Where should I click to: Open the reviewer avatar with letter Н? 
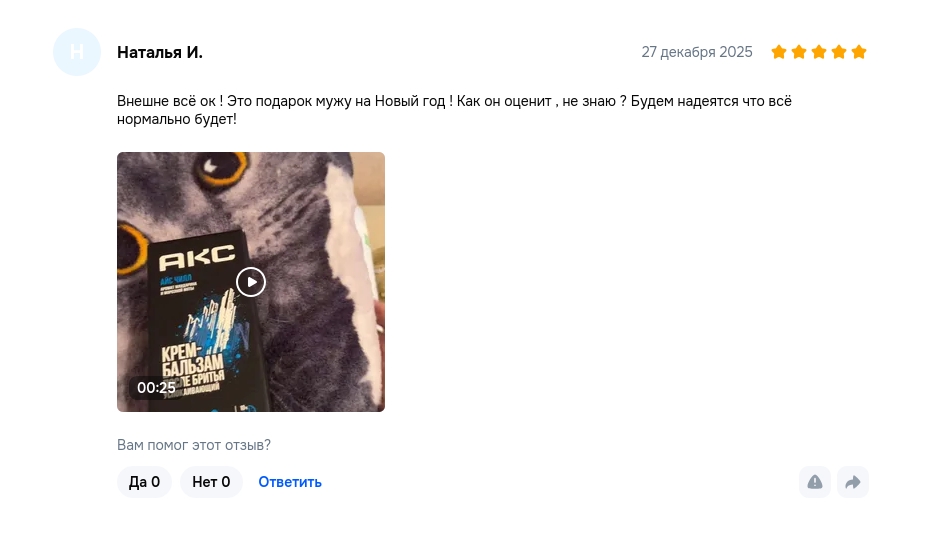pos(77,52)
